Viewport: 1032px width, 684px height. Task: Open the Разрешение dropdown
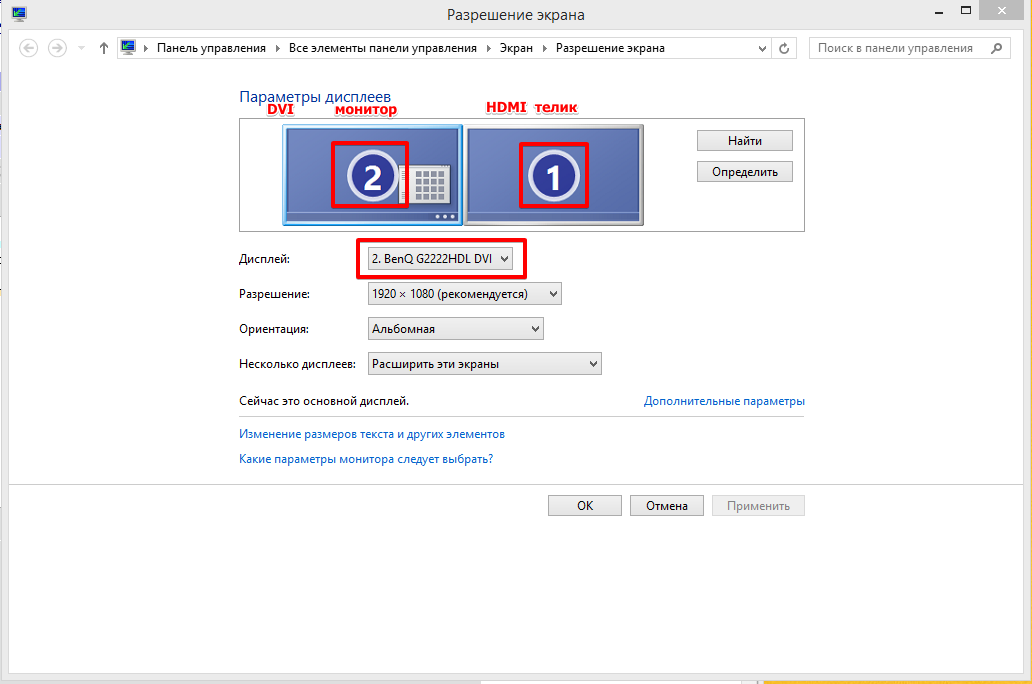click(x=464, y=294)
